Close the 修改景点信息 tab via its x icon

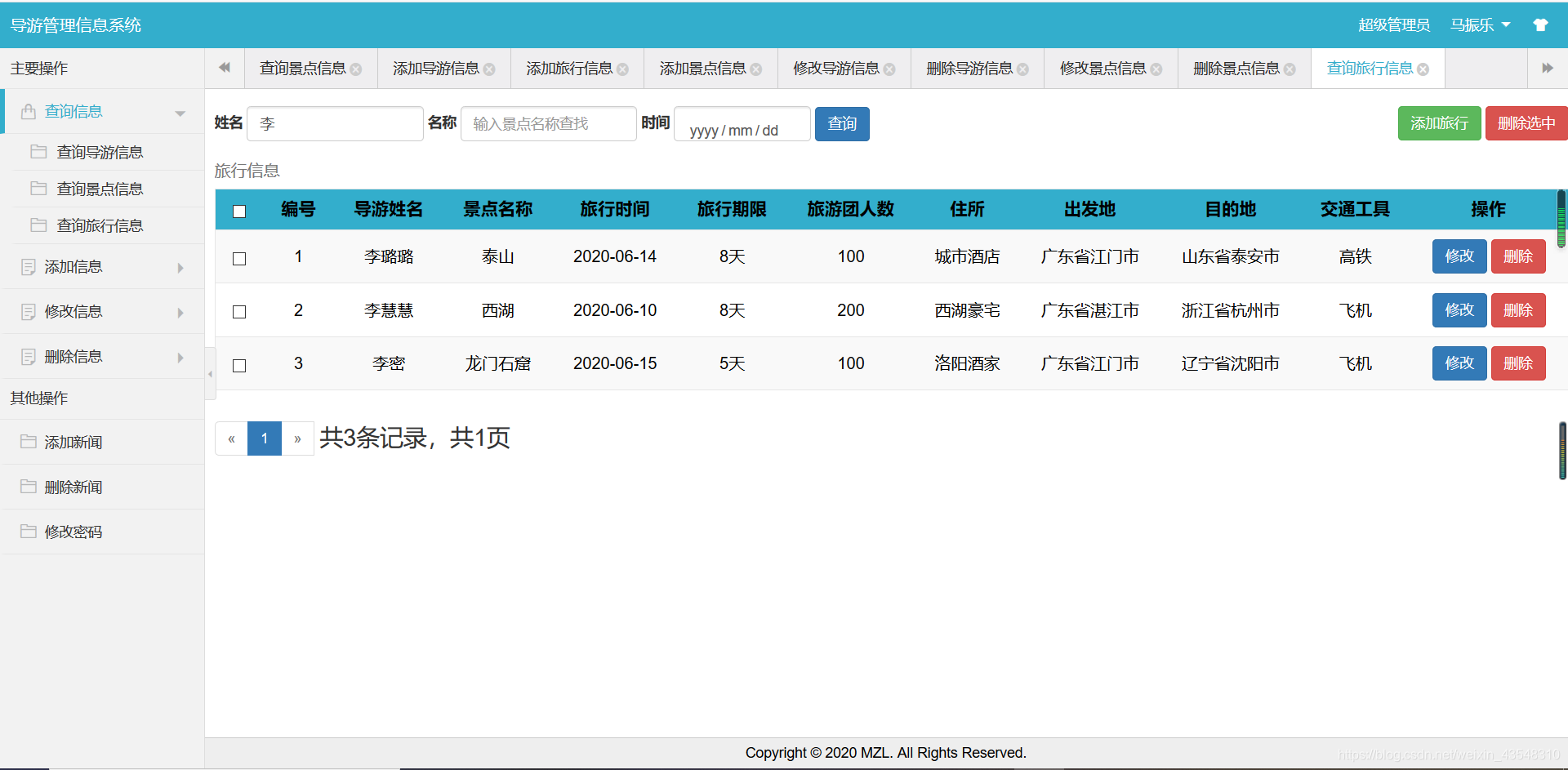tap(1156, 69)
